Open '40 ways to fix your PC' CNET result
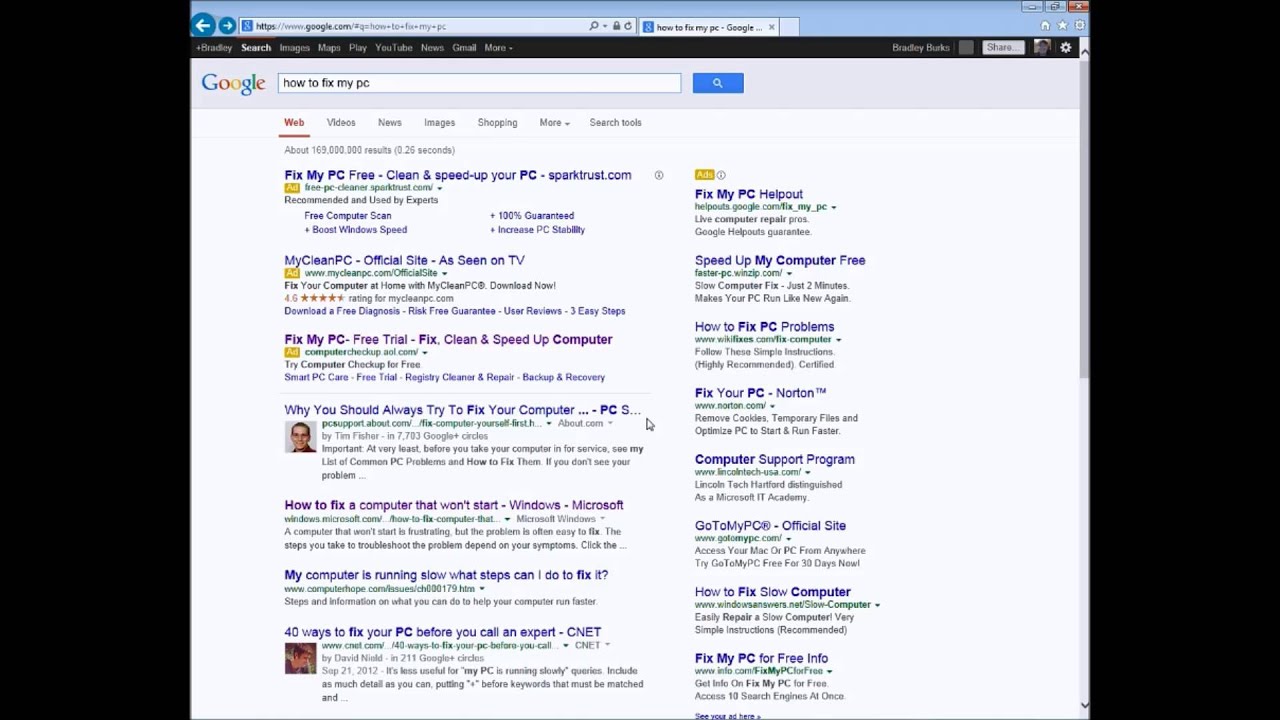This screenshot has width=1280, height=720. pos(442,632)
